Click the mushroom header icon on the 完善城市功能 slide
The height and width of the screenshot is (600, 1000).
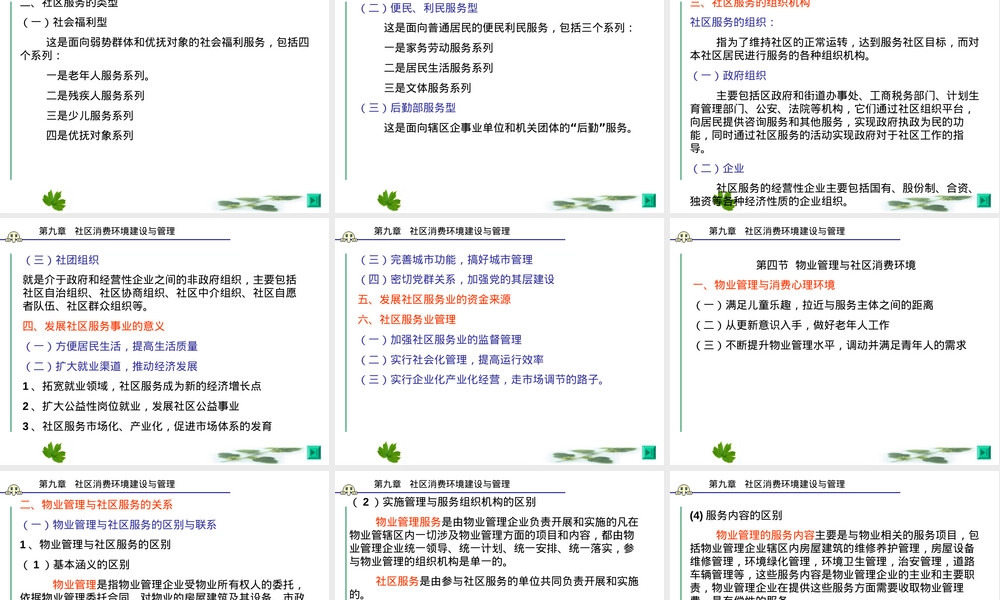(348, 237)
